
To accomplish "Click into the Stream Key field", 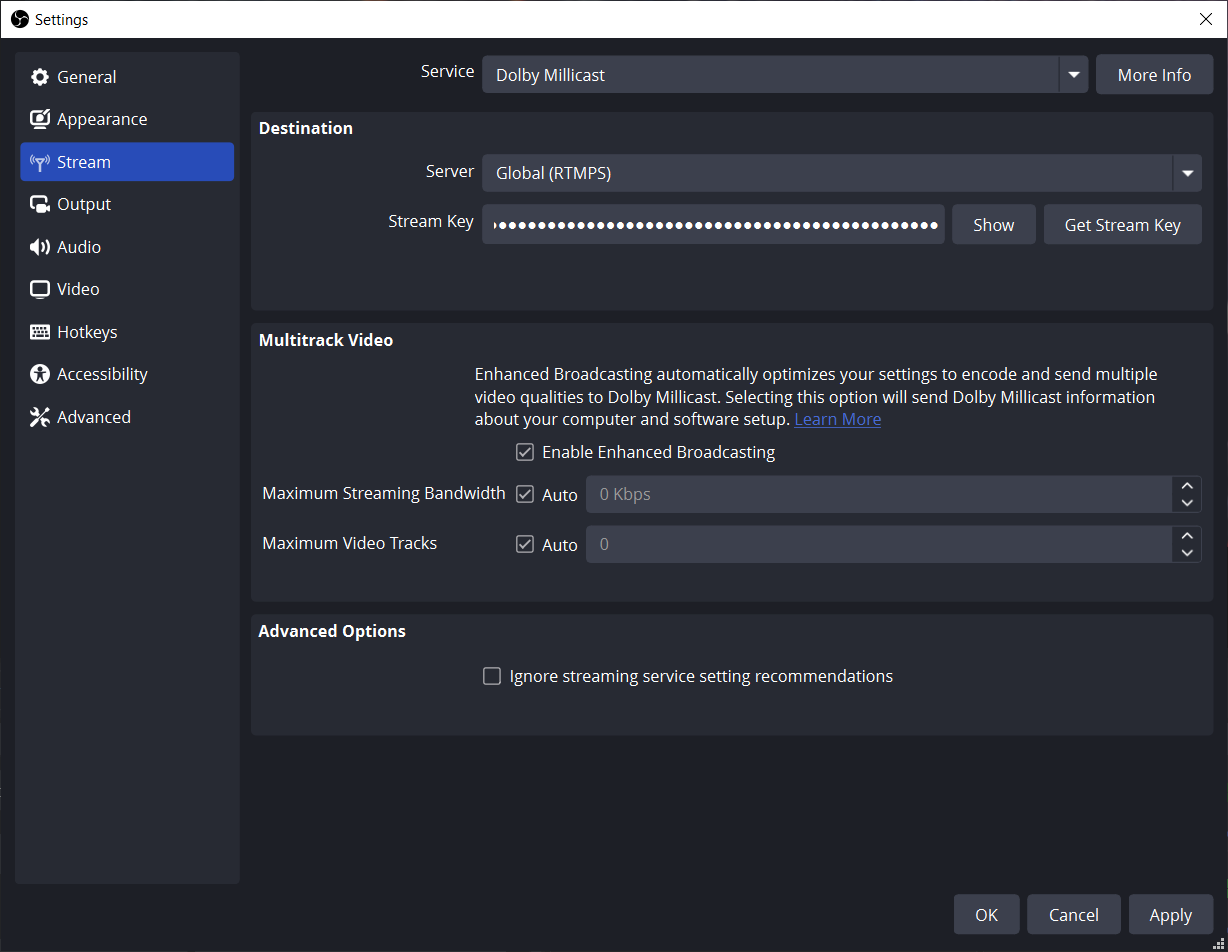I will pyautogui.click(x=713, y=225).
